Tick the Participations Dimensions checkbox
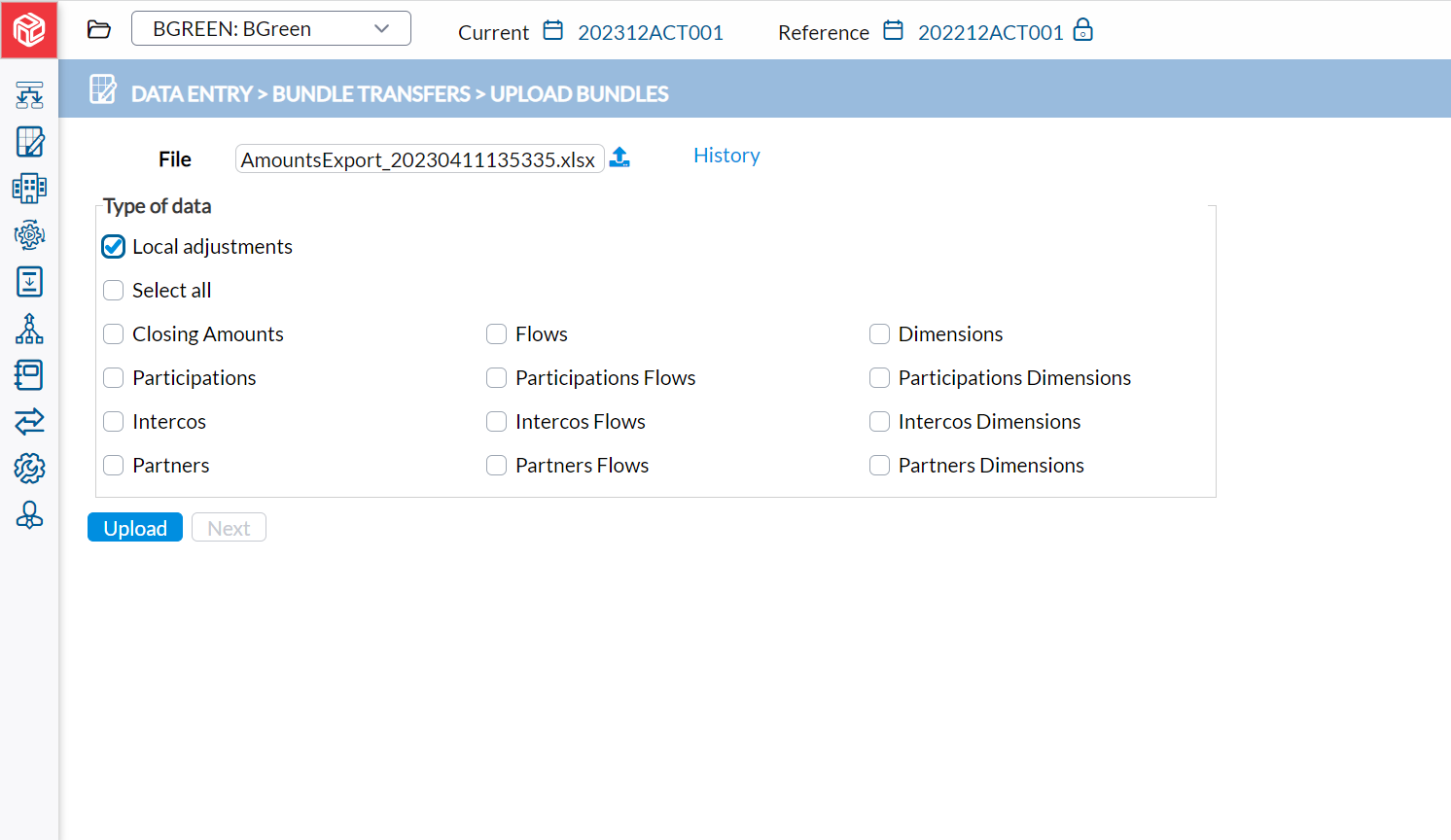Image resolution: width=1451 pixels, height=840 pixels. click(880, 378)
